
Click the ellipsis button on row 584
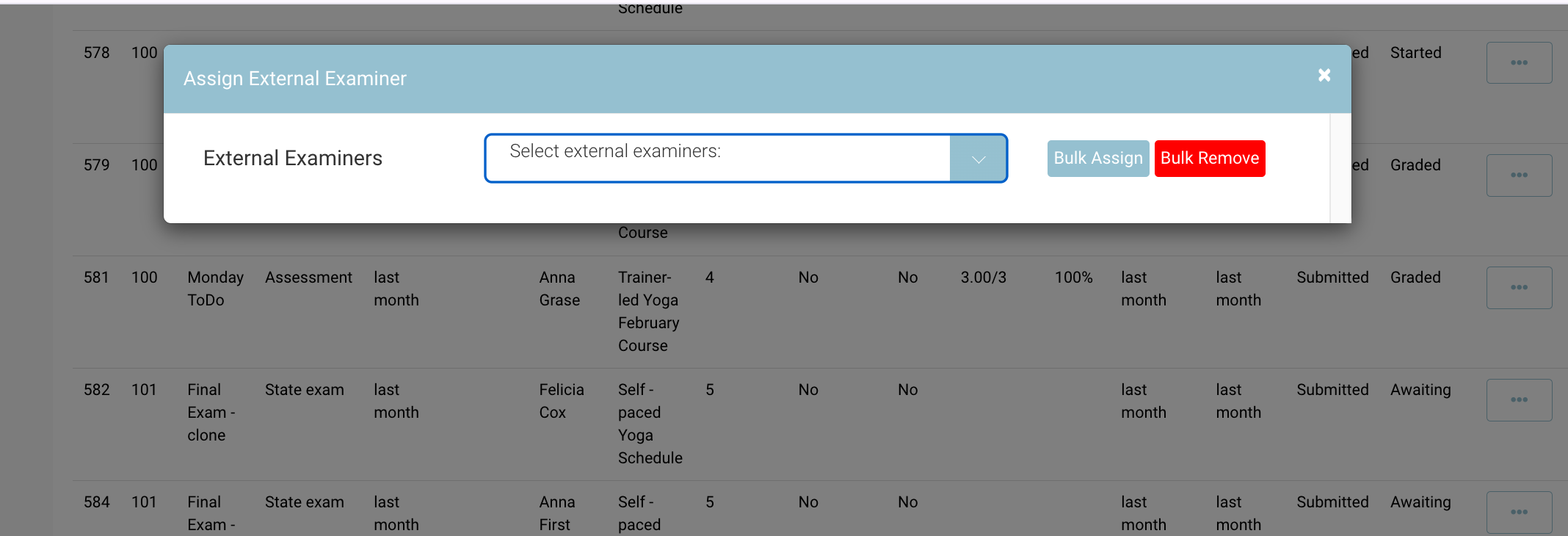point(1519,512)
